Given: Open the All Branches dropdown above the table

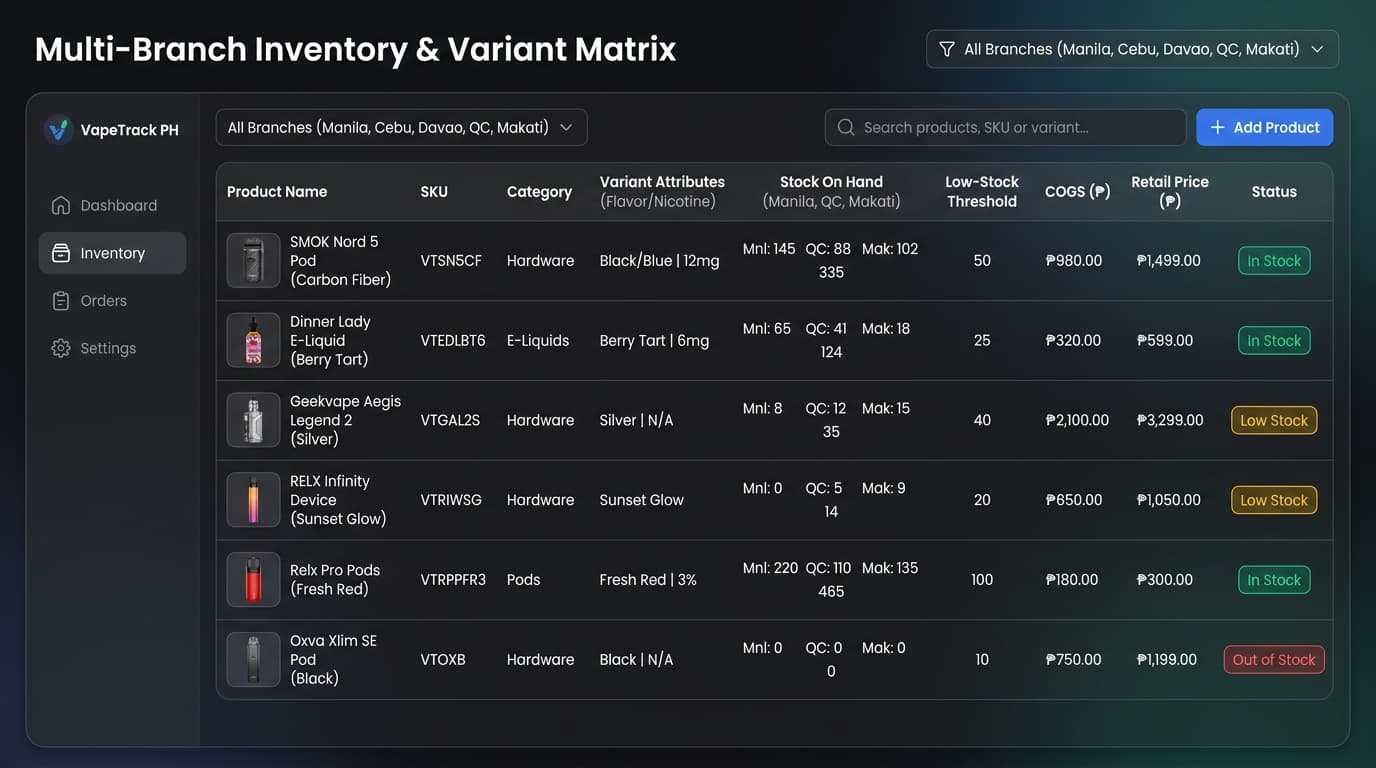Looking at the screenshot, I should point(401,127).
